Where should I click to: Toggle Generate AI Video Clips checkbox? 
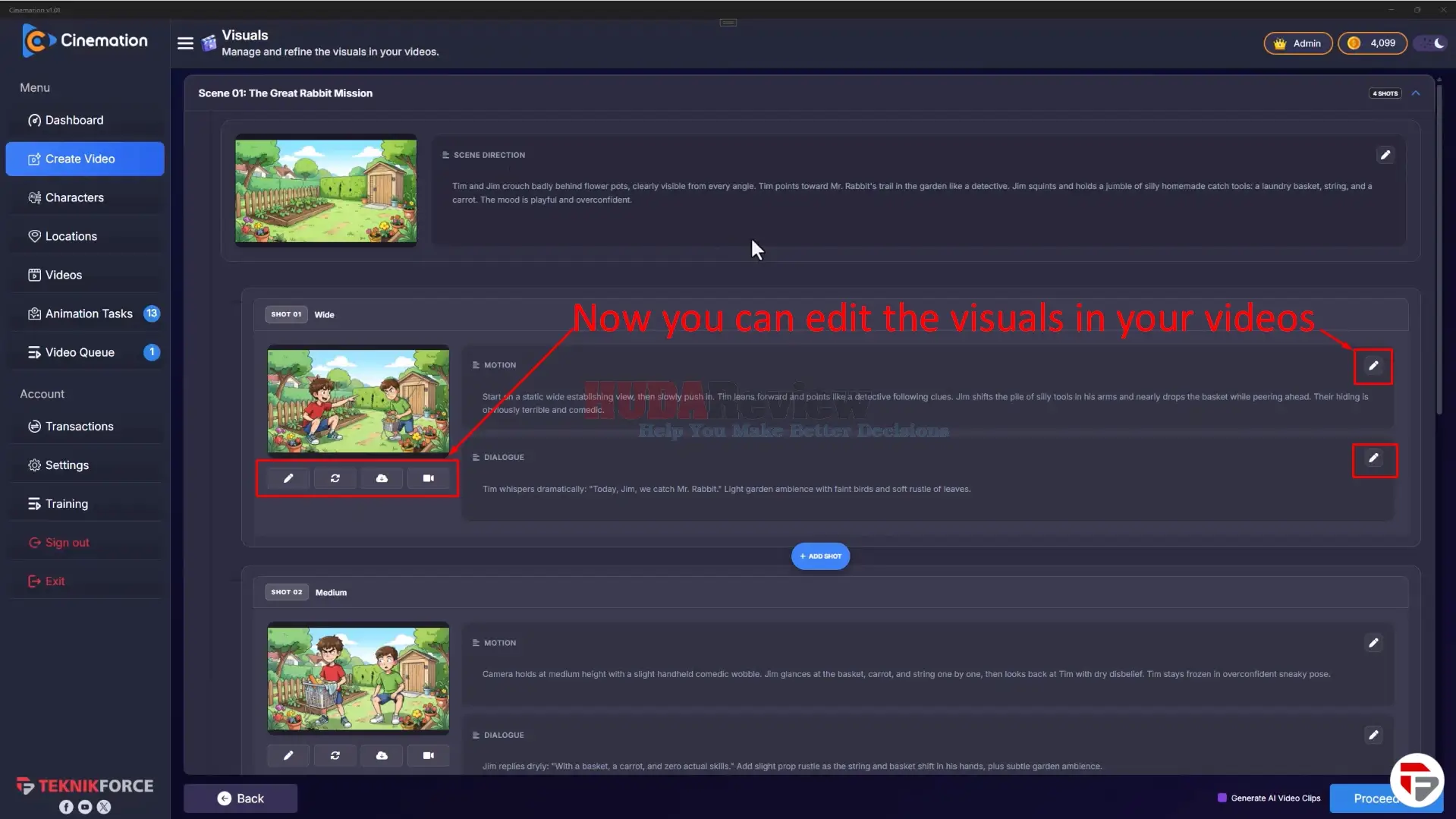point(1222,798)
